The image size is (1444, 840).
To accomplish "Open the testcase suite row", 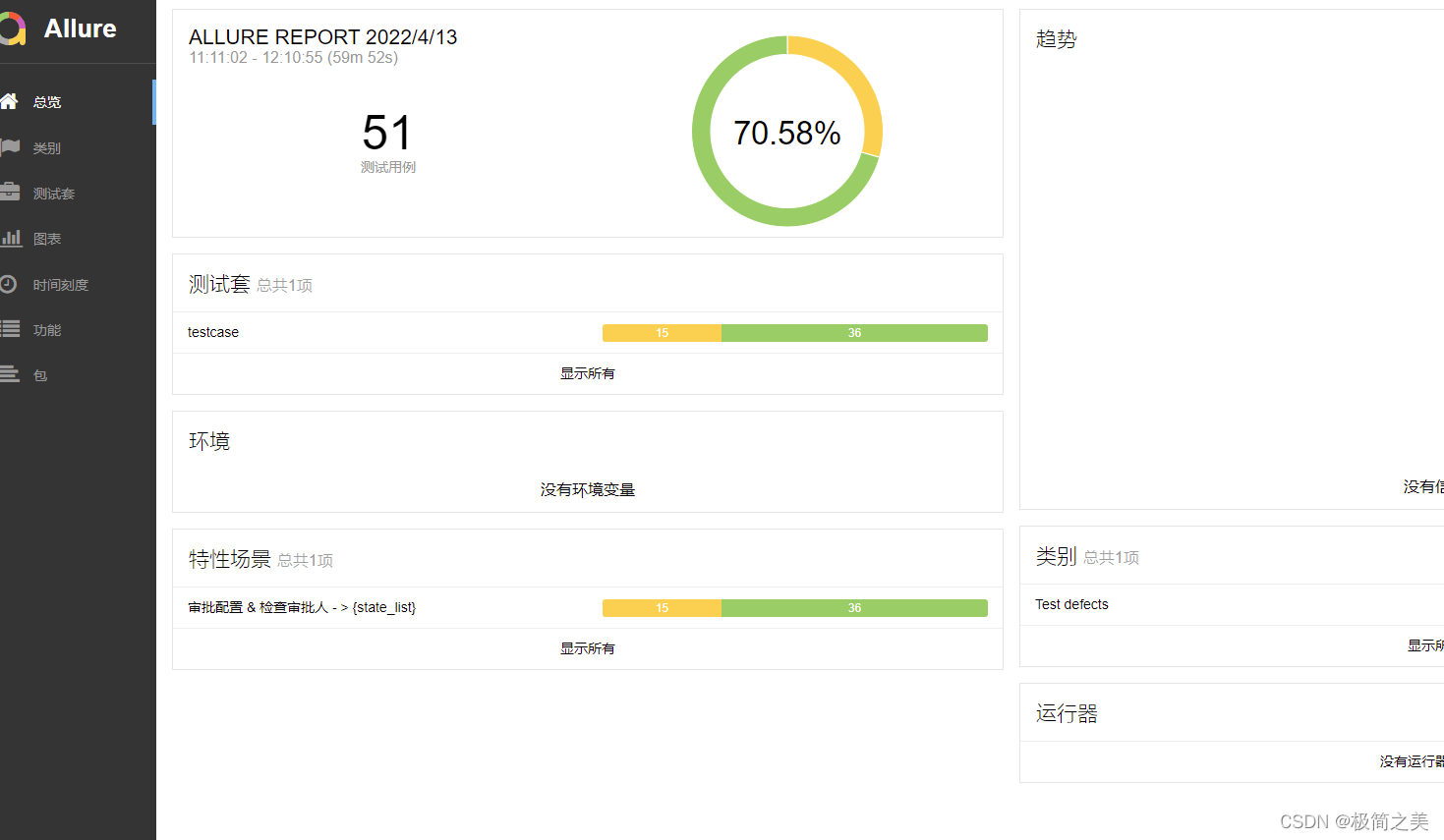I will (x=588, y=332).
